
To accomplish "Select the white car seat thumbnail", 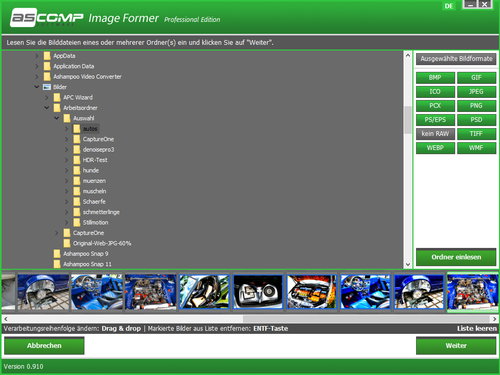I will [204, 292].
